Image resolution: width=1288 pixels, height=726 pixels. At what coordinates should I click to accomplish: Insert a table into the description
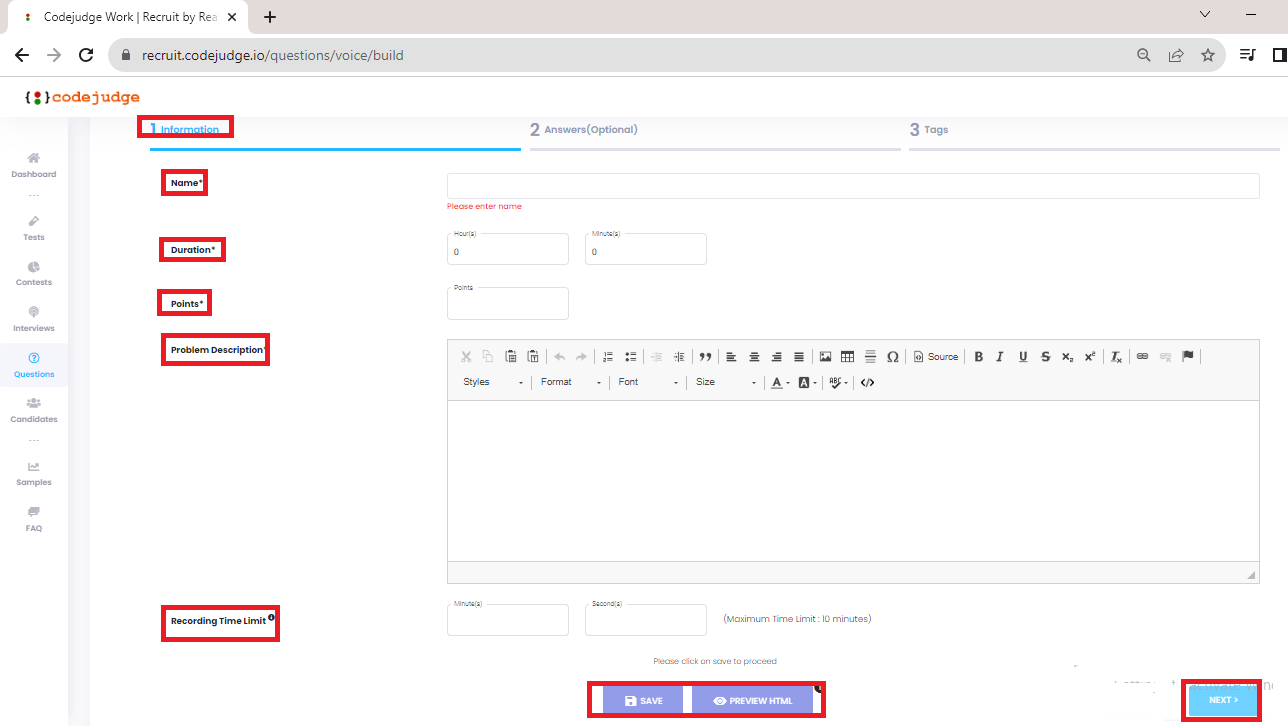tap(848, 357)
